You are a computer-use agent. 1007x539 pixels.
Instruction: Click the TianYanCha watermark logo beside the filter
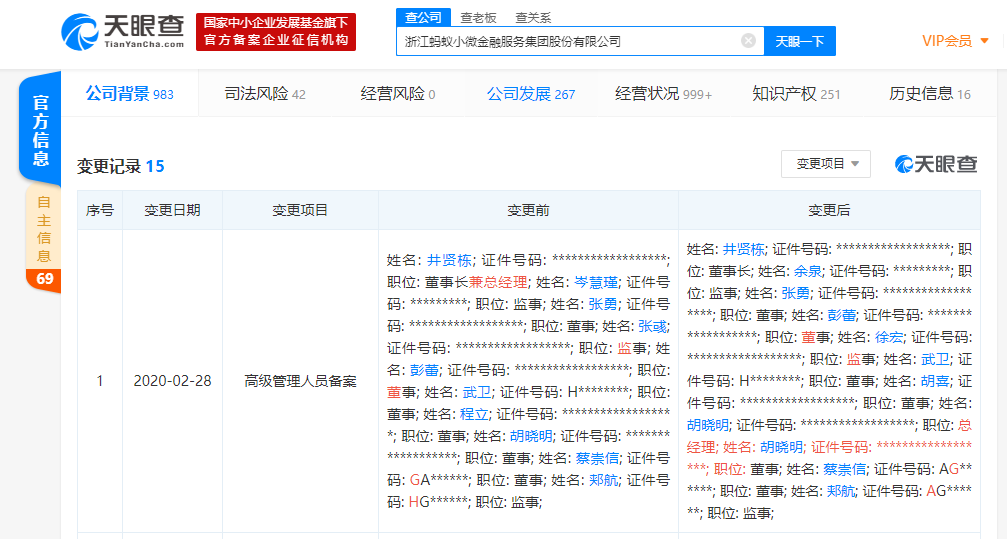(936, 164)
